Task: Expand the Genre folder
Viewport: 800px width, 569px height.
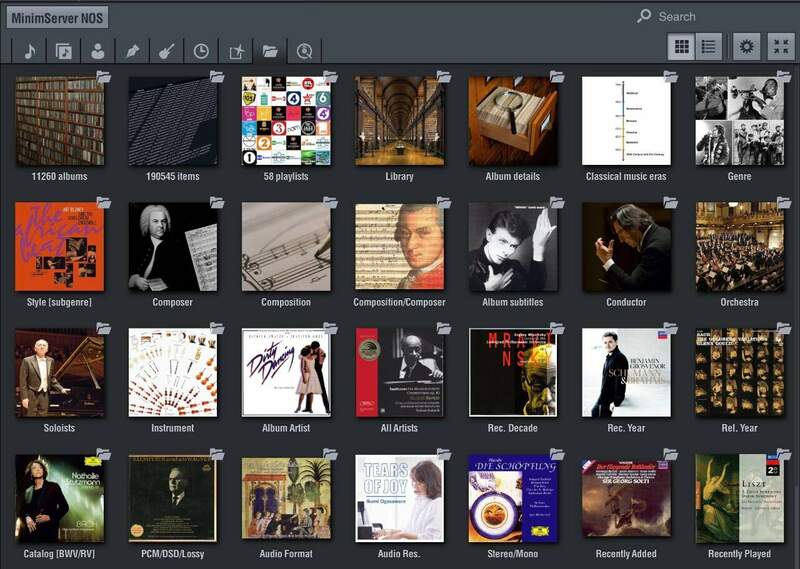Action: click(739, 121)
